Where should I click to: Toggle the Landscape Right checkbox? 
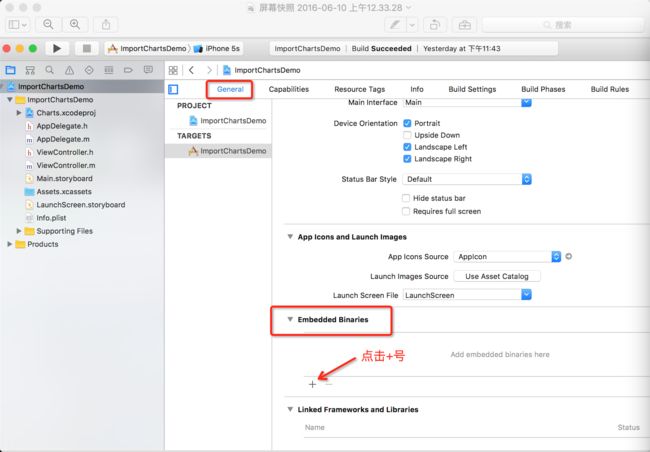point(407,159)
